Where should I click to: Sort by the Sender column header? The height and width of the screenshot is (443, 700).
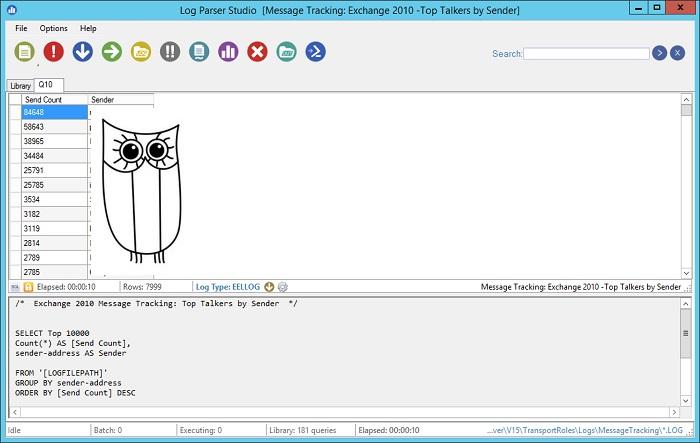pos(121,100)
